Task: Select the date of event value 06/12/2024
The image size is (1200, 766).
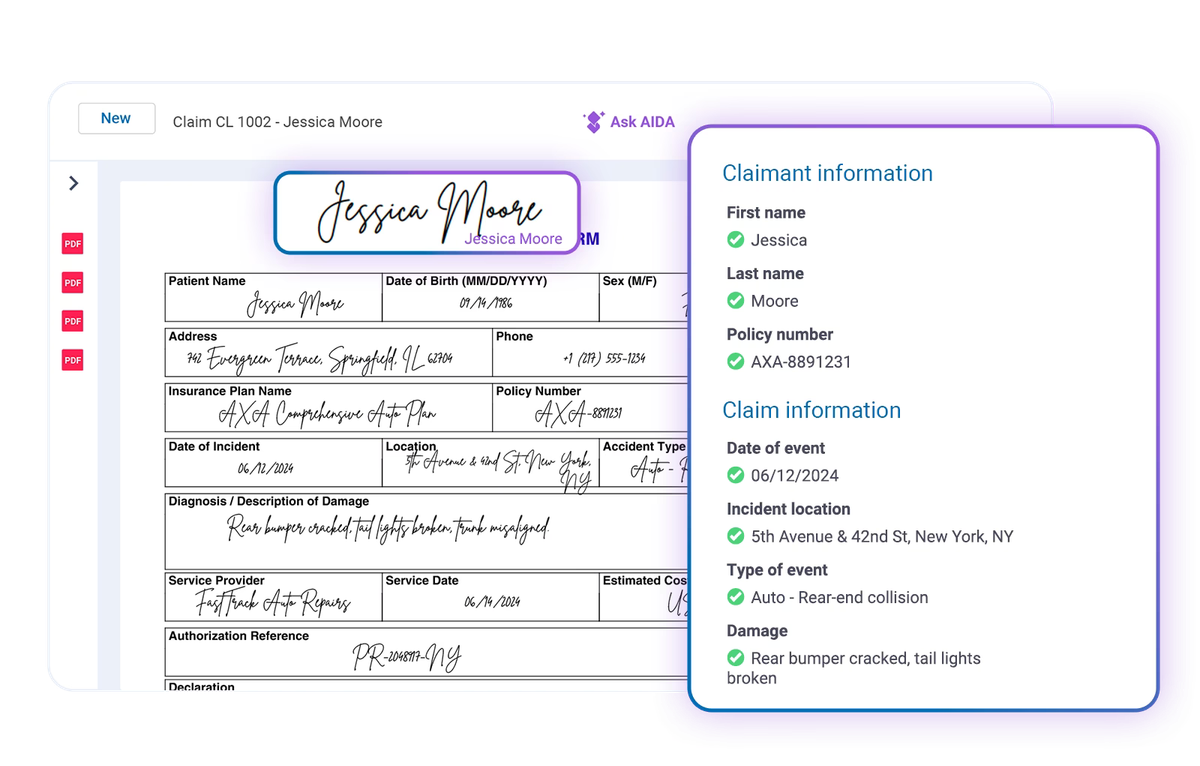Action: pyautogui.click(x=795, y=475)
